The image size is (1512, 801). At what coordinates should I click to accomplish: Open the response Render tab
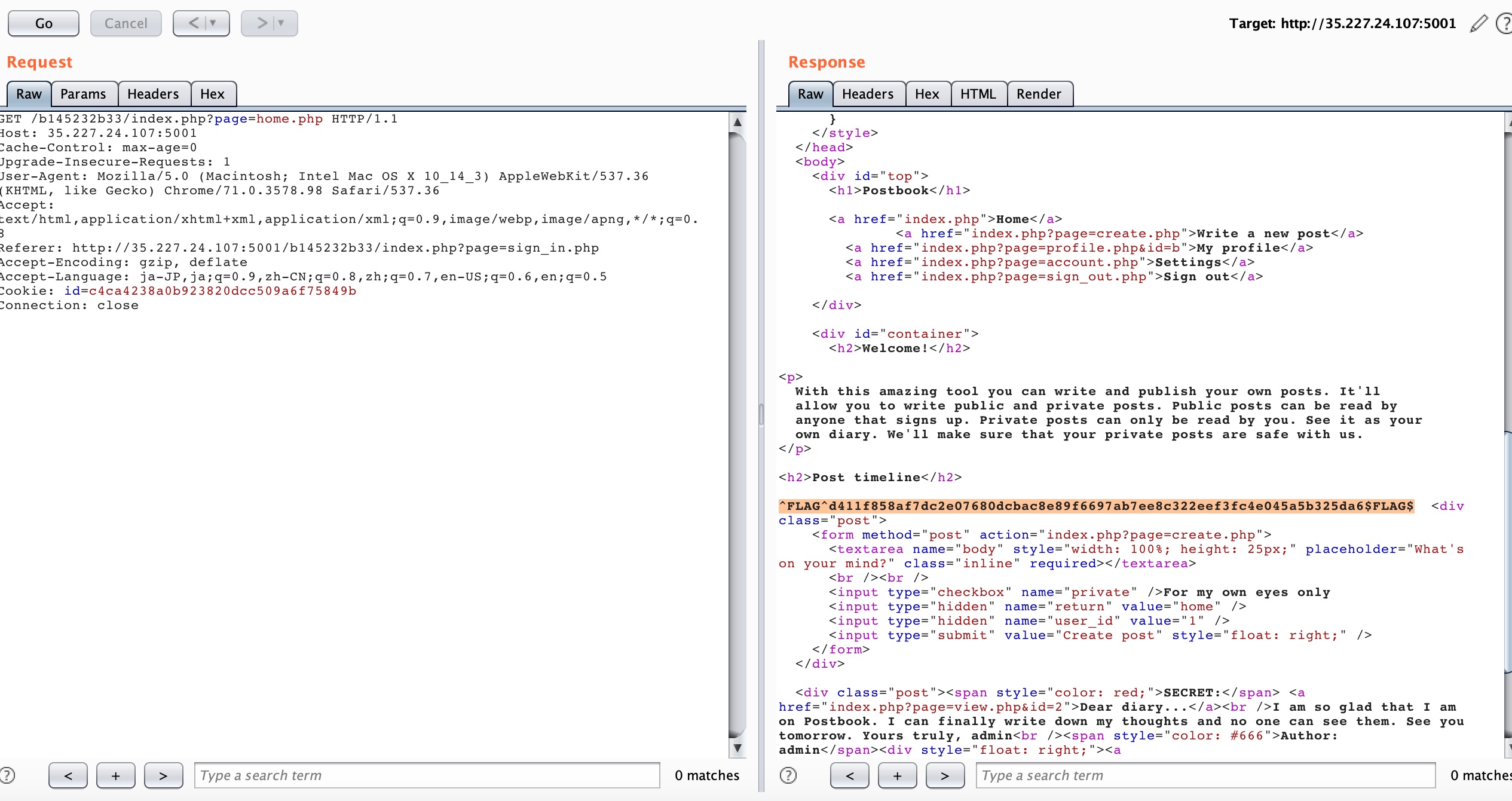pyautogui.click(x=1039, y=94)
